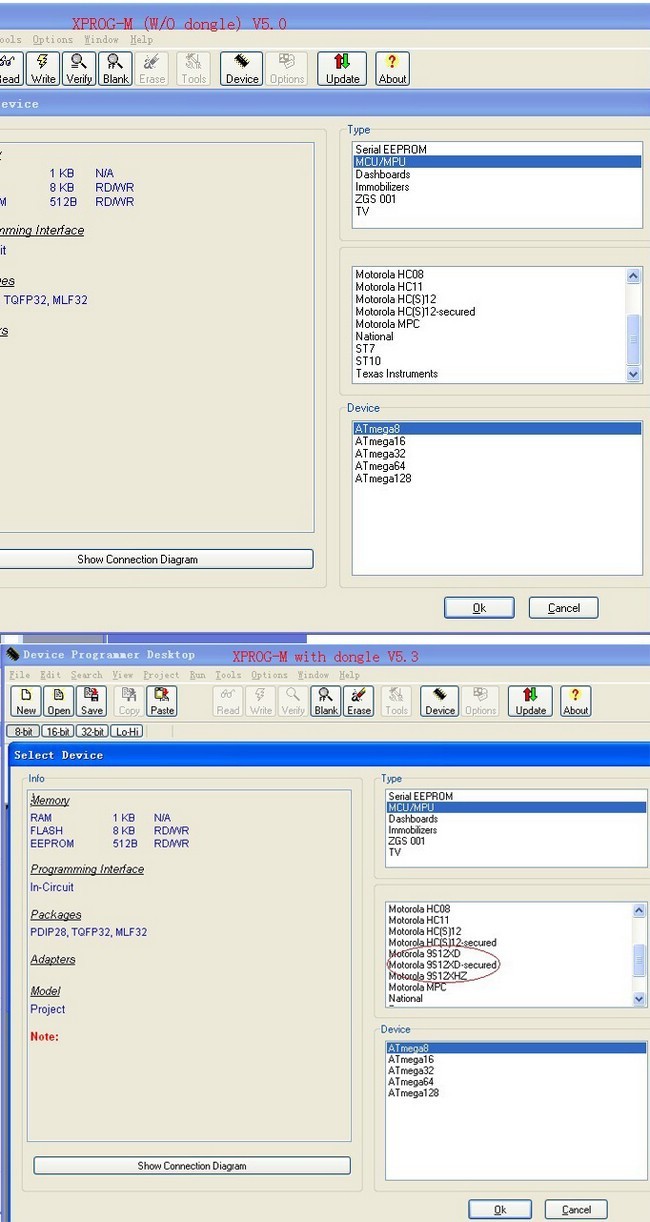Click Save icon in V5.3 toolbar
Screen dimensions: 650x1222
[x=92, y=701]
